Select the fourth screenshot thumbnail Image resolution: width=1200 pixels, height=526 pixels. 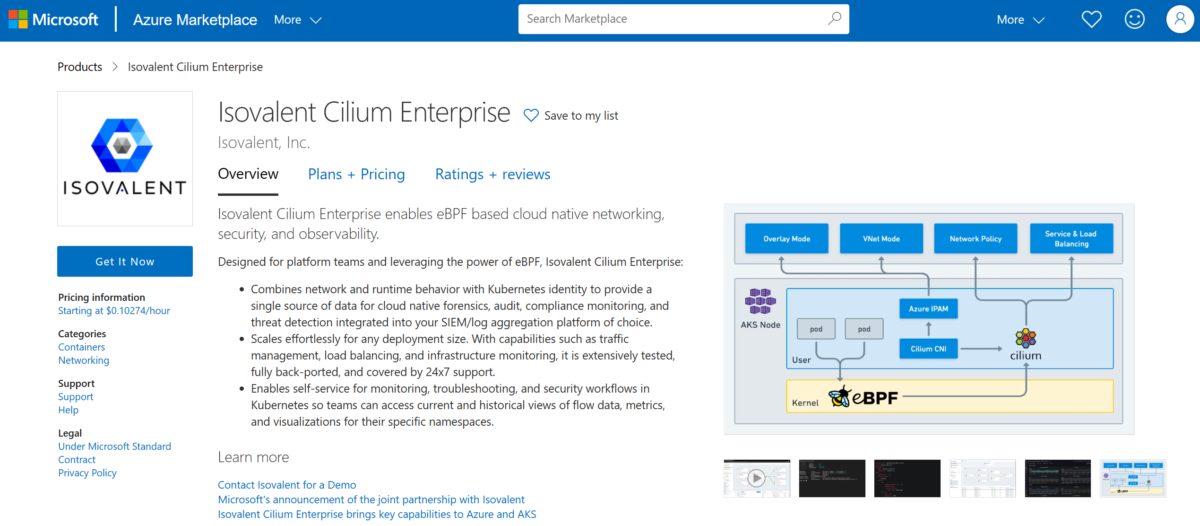coord(982,478)
